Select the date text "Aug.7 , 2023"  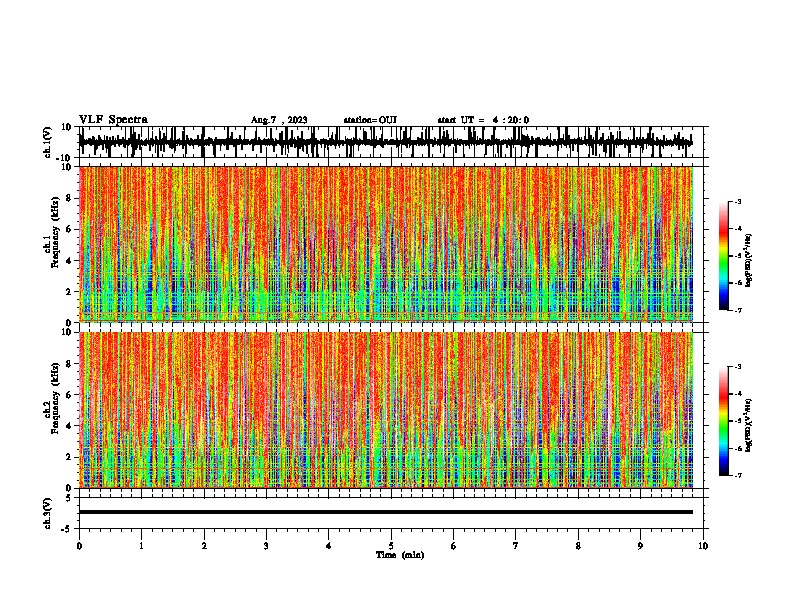[279, 120]
